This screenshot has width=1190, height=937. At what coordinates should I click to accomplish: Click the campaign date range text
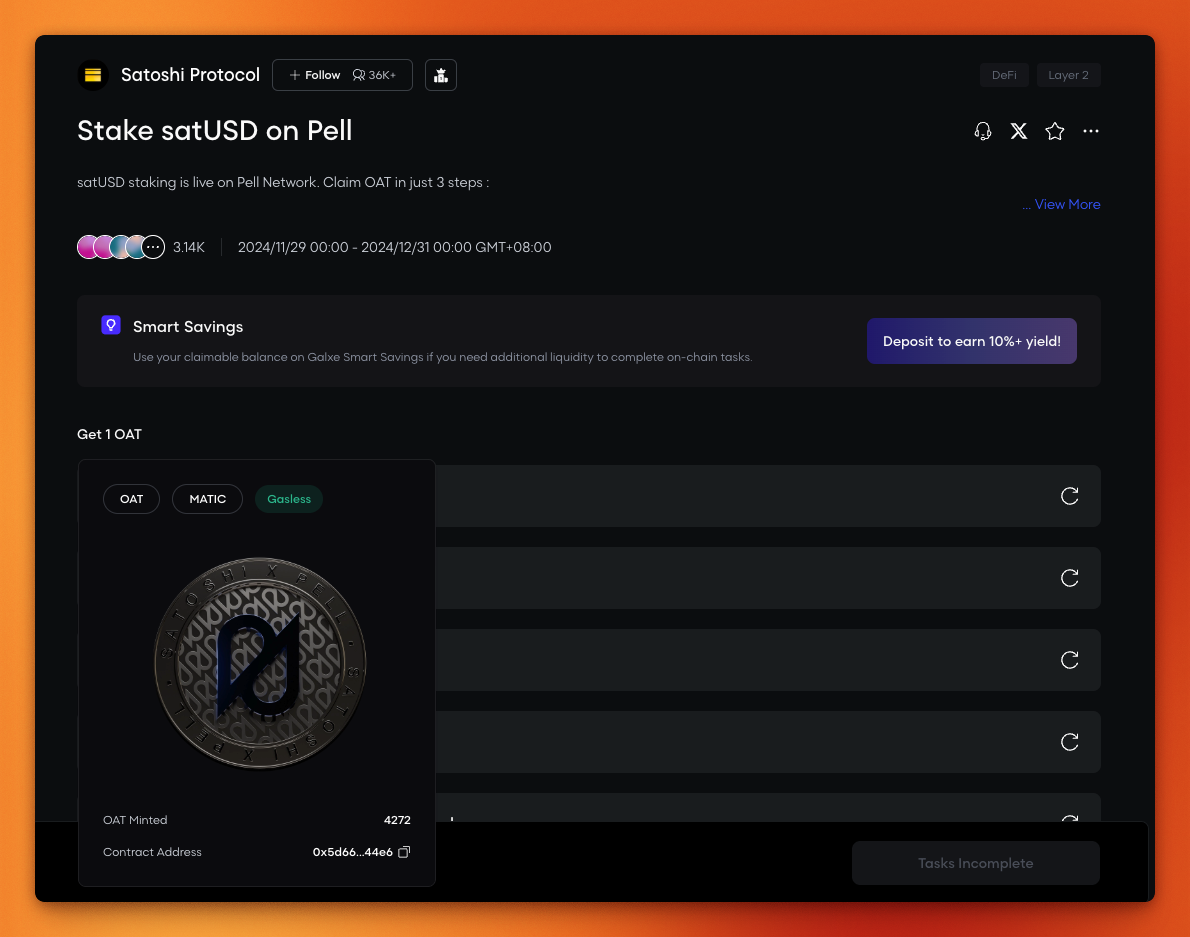[x=395, y=247]
